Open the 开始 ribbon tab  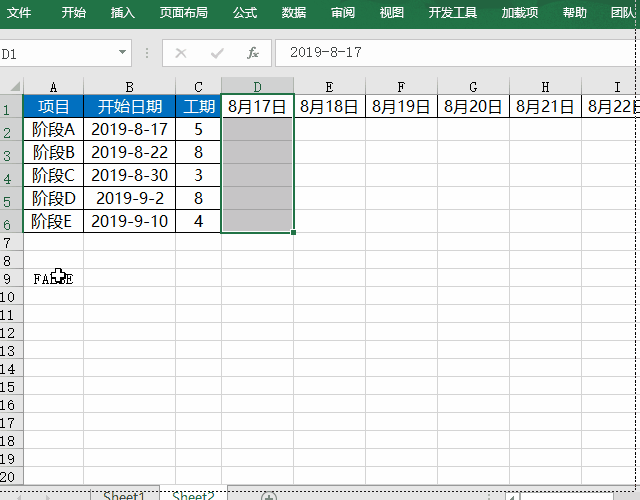tap(74, 13)
